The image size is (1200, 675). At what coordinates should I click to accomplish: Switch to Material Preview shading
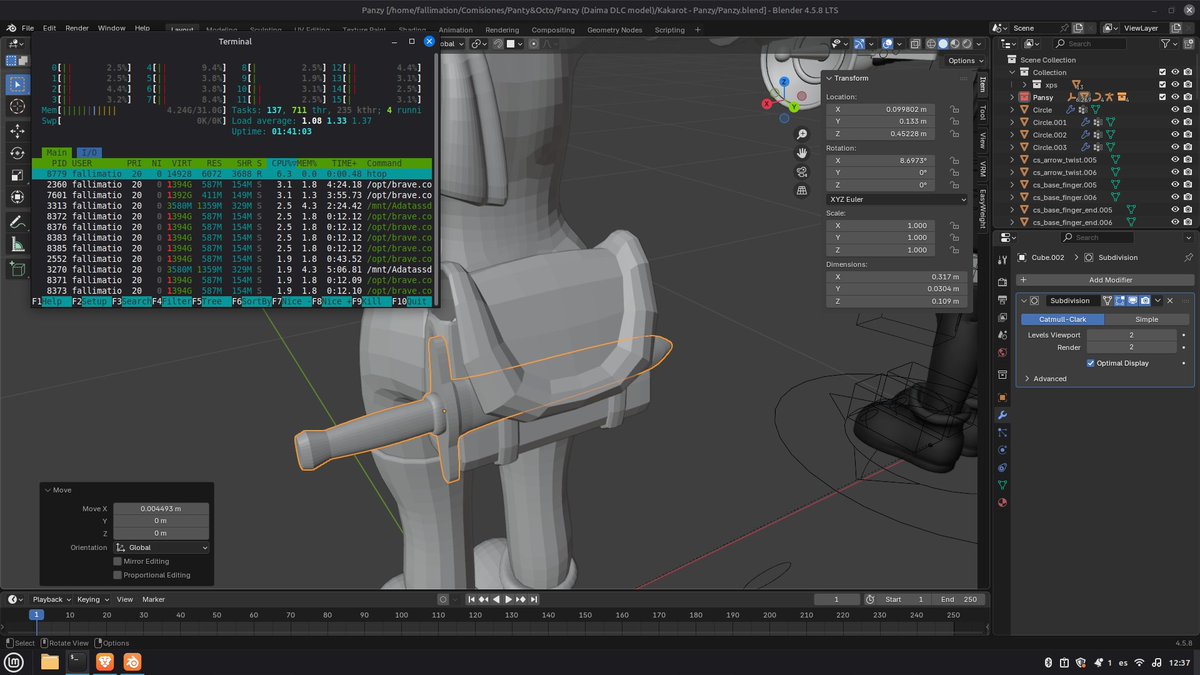(956, 44)
